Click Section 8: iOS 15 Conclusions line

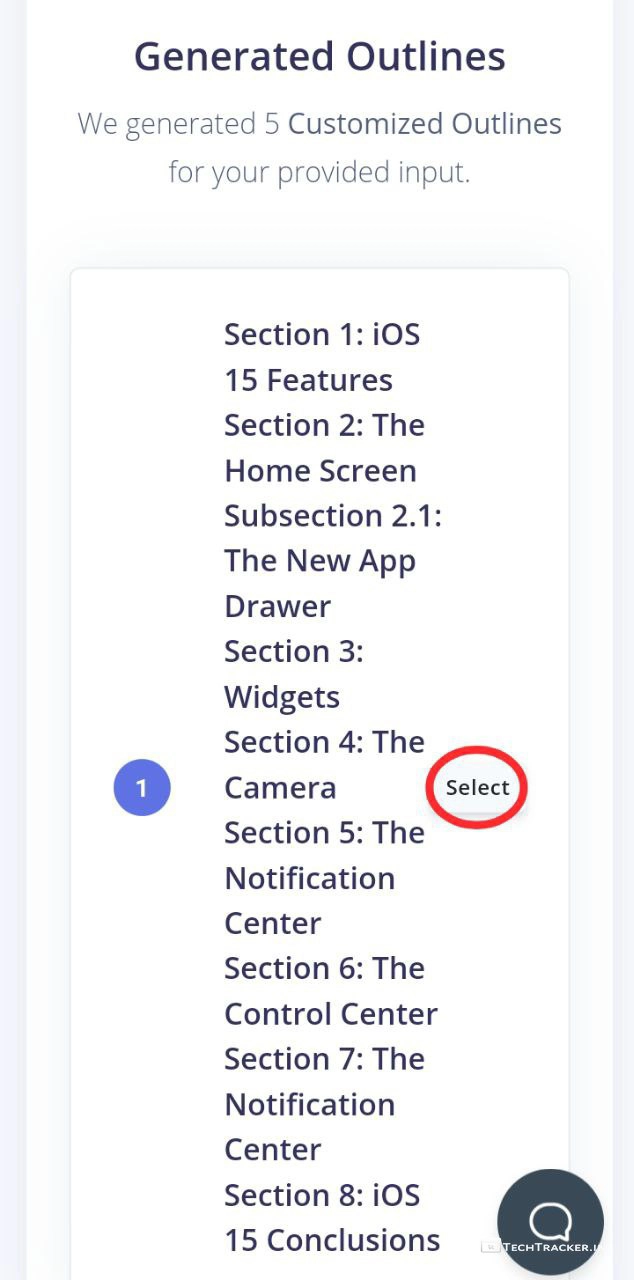click(x=331, y=1217)
